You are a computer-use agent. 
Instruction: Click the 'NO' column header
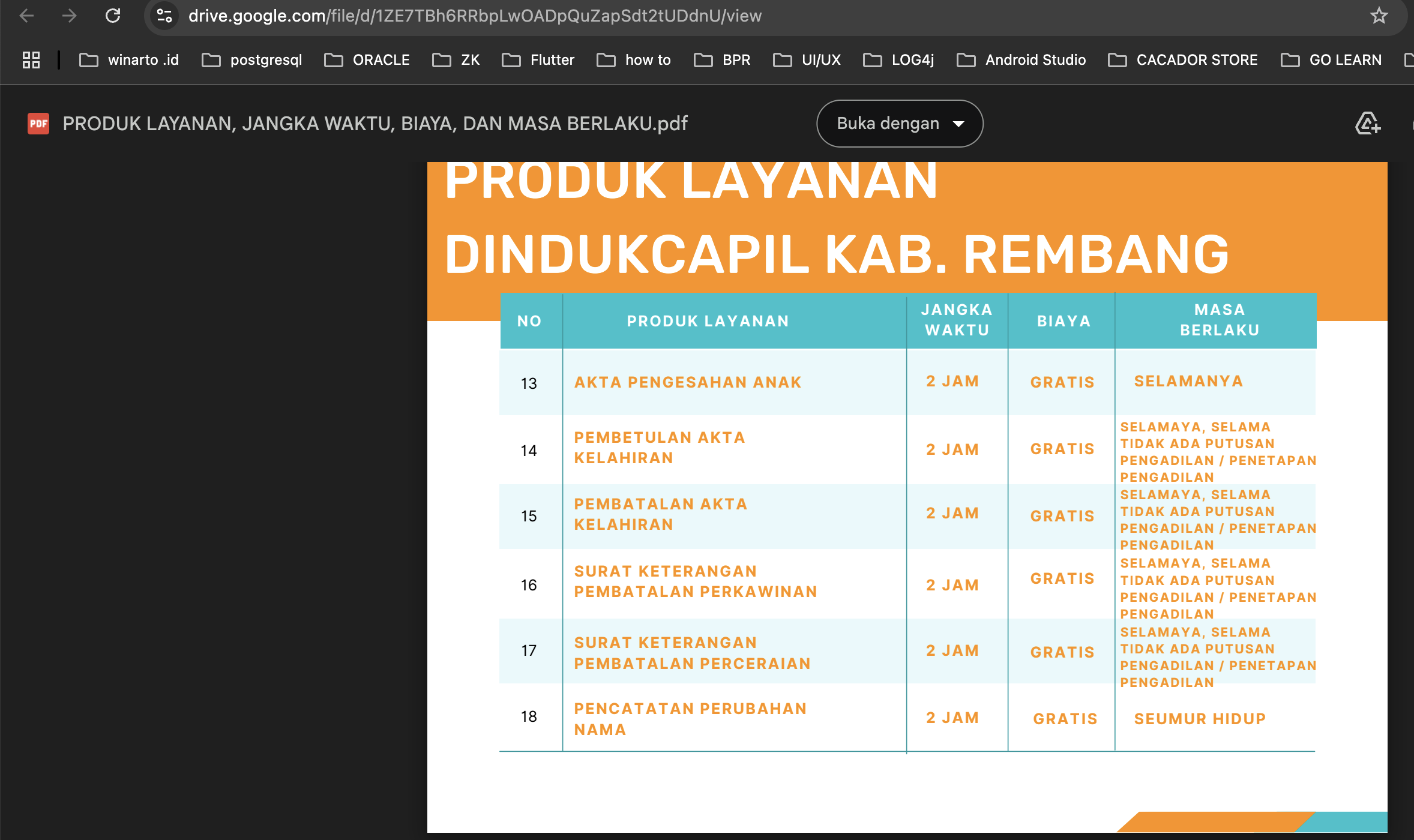click(x=529, y=321)
